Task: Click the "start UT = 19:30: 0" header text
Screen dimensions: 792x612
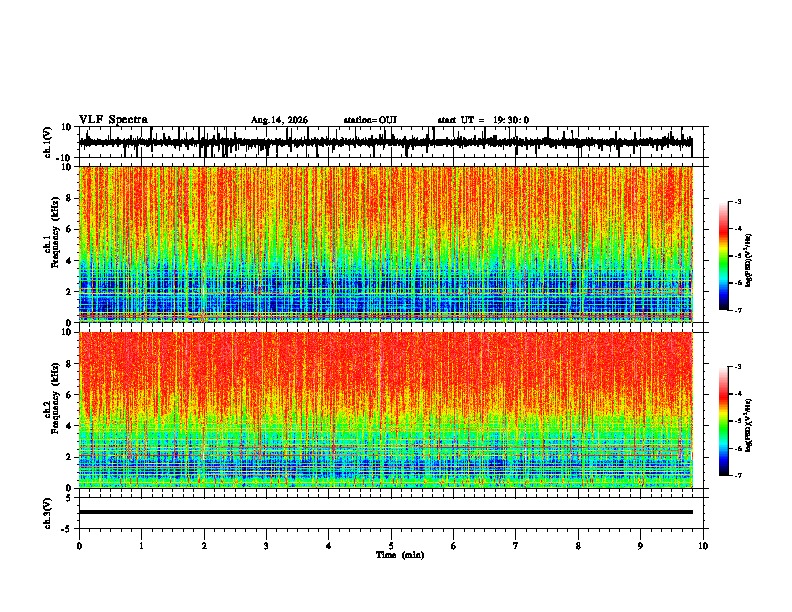Action: pos(483,120)
